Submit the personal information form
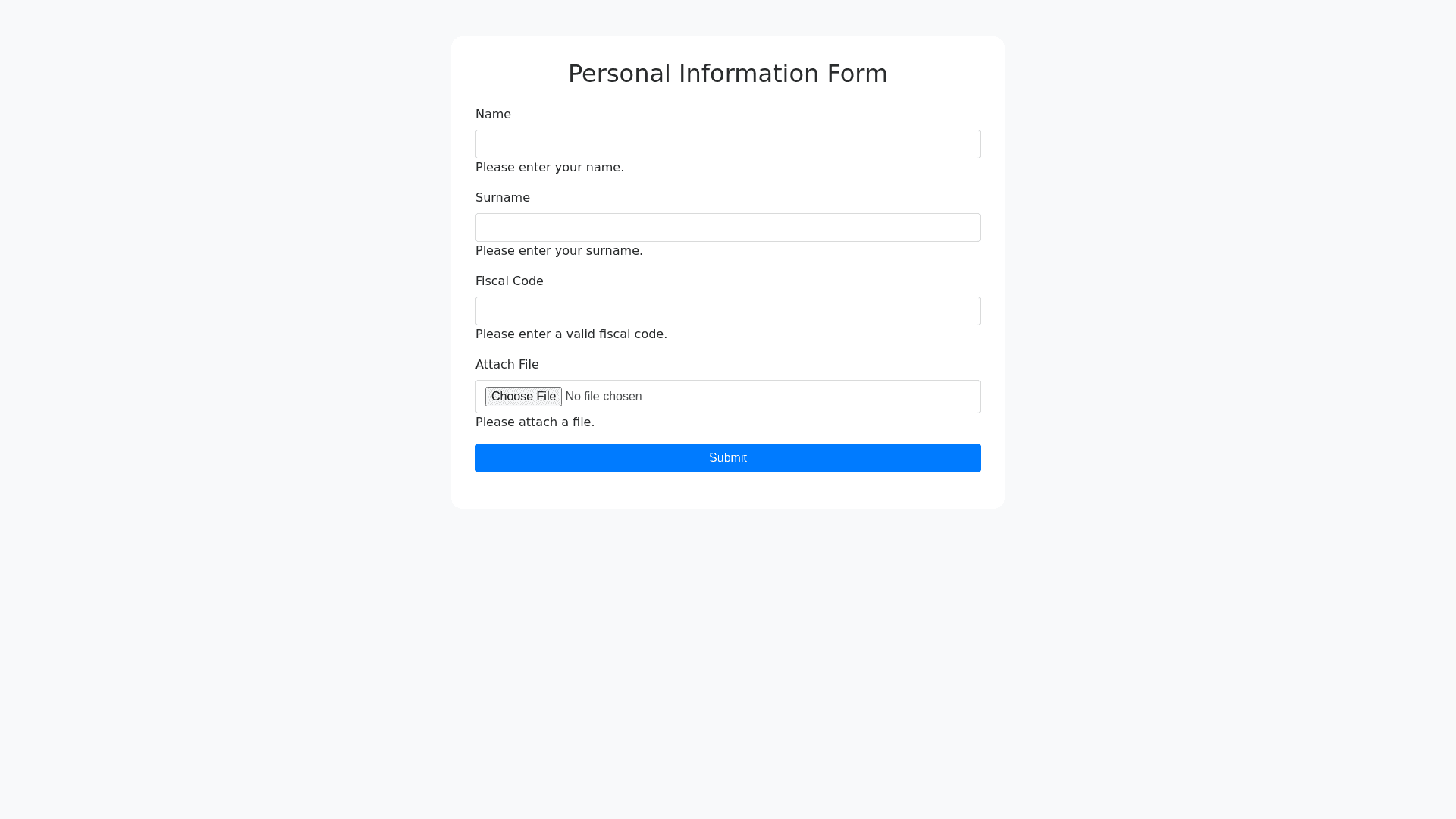This screenshot has width=1456, height=819. click(x=728, y=458)
